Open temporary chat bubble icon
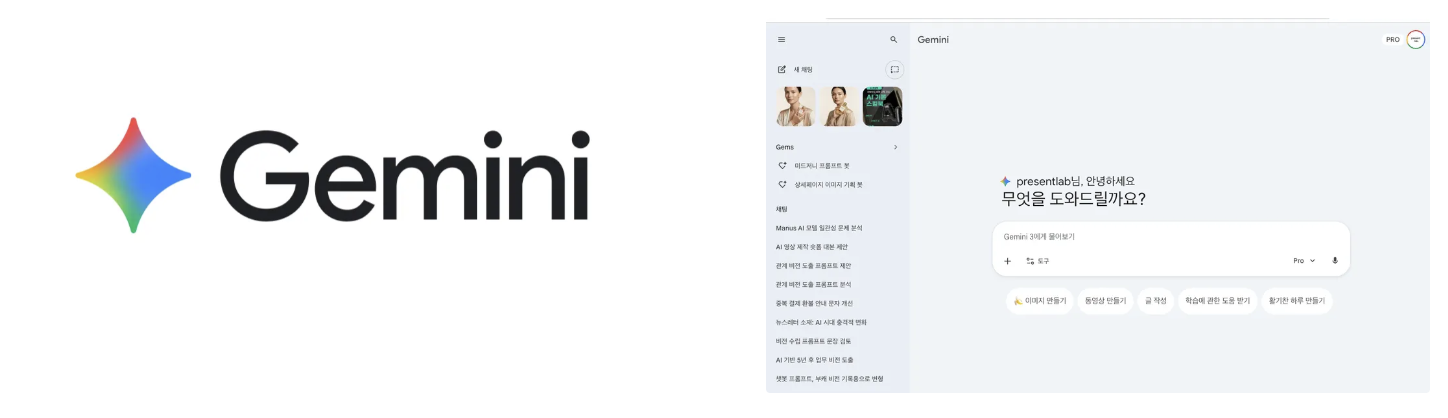The width and height of the screenshot is (1448, 418). (x=894, y=70)
